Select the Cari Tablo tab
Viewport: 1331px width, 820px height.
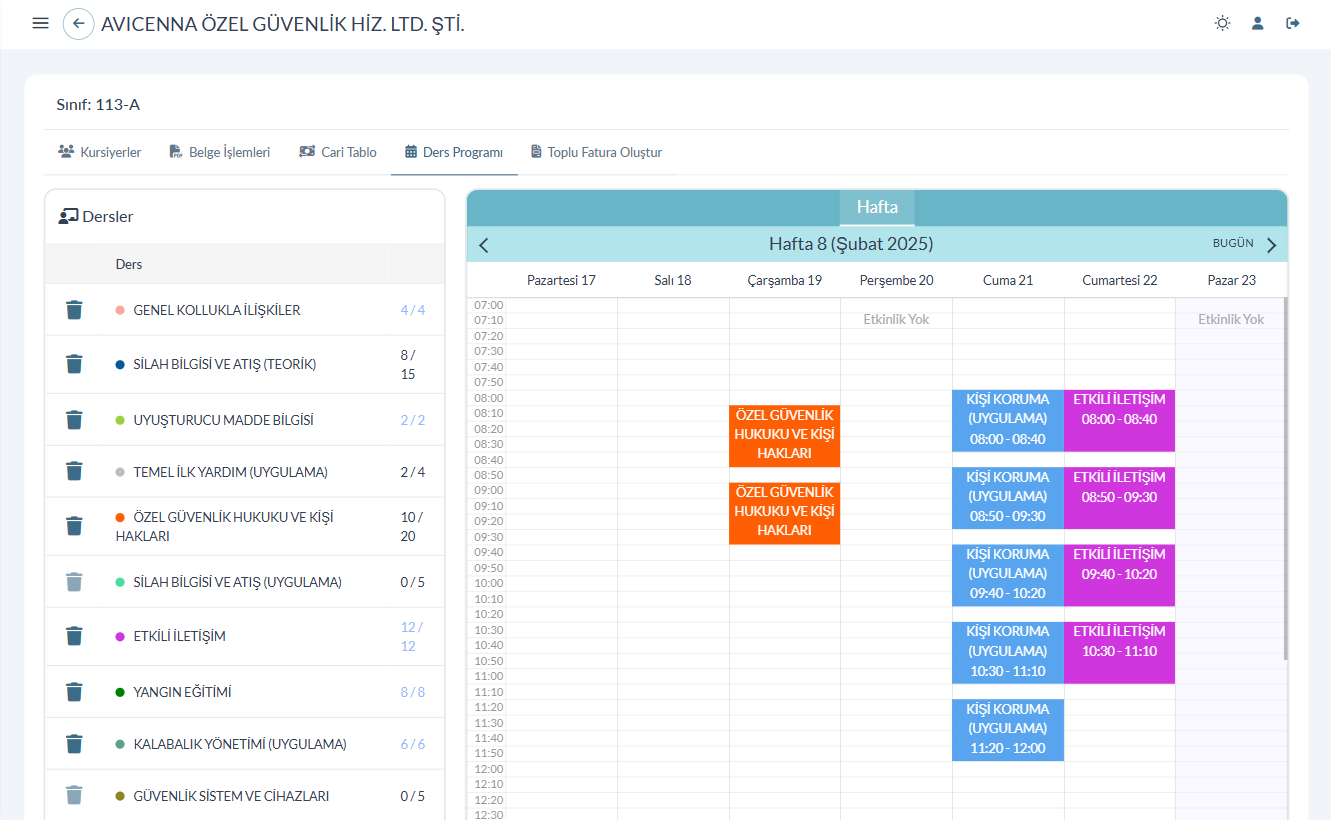point(338,153)
